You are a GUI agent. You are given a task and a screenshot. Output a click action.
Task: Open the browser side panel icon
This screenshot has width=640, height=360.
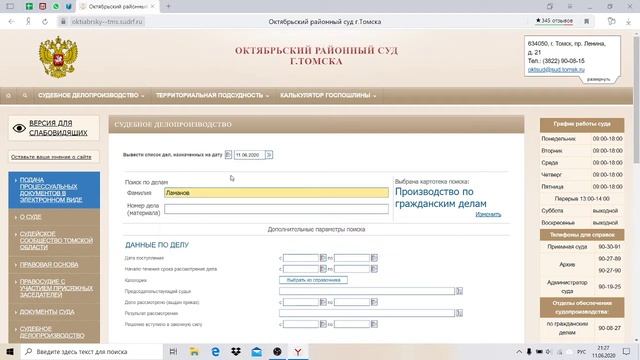(x=10, y=7)
